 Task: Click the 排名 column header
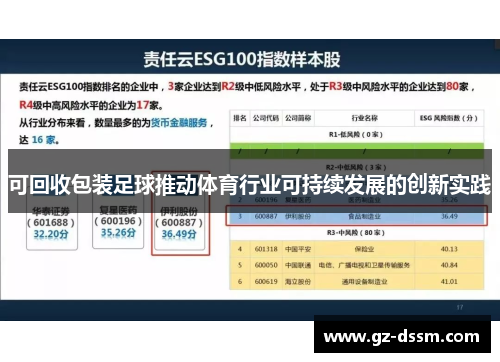click(x=240, y=118)
